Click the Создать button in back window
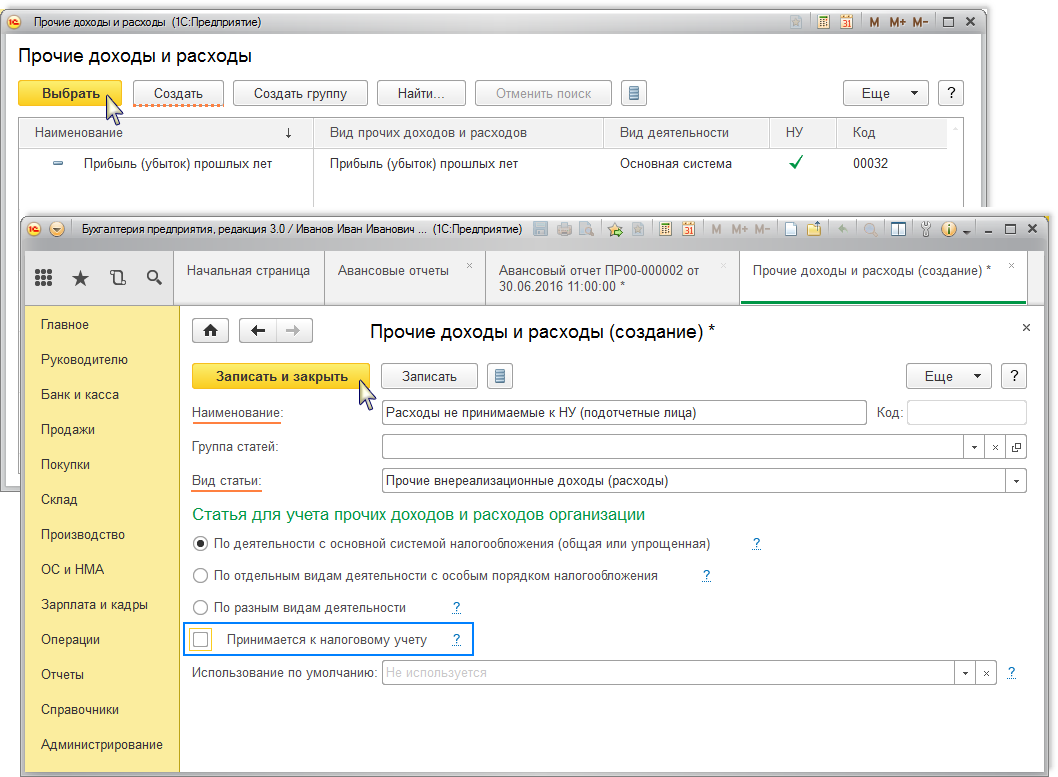The width and height of the screenshot is (1058, 777). (x=178, y=93)
